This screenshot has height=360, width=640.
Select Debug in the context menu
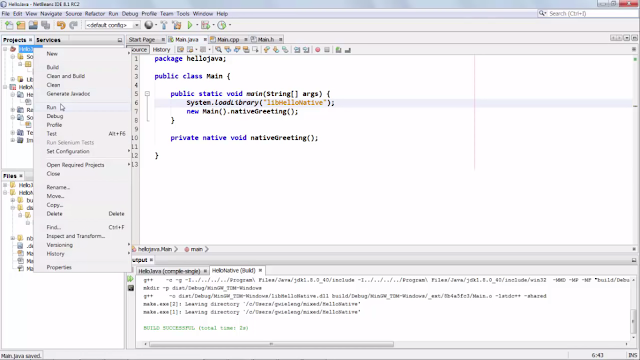point(82,116)
